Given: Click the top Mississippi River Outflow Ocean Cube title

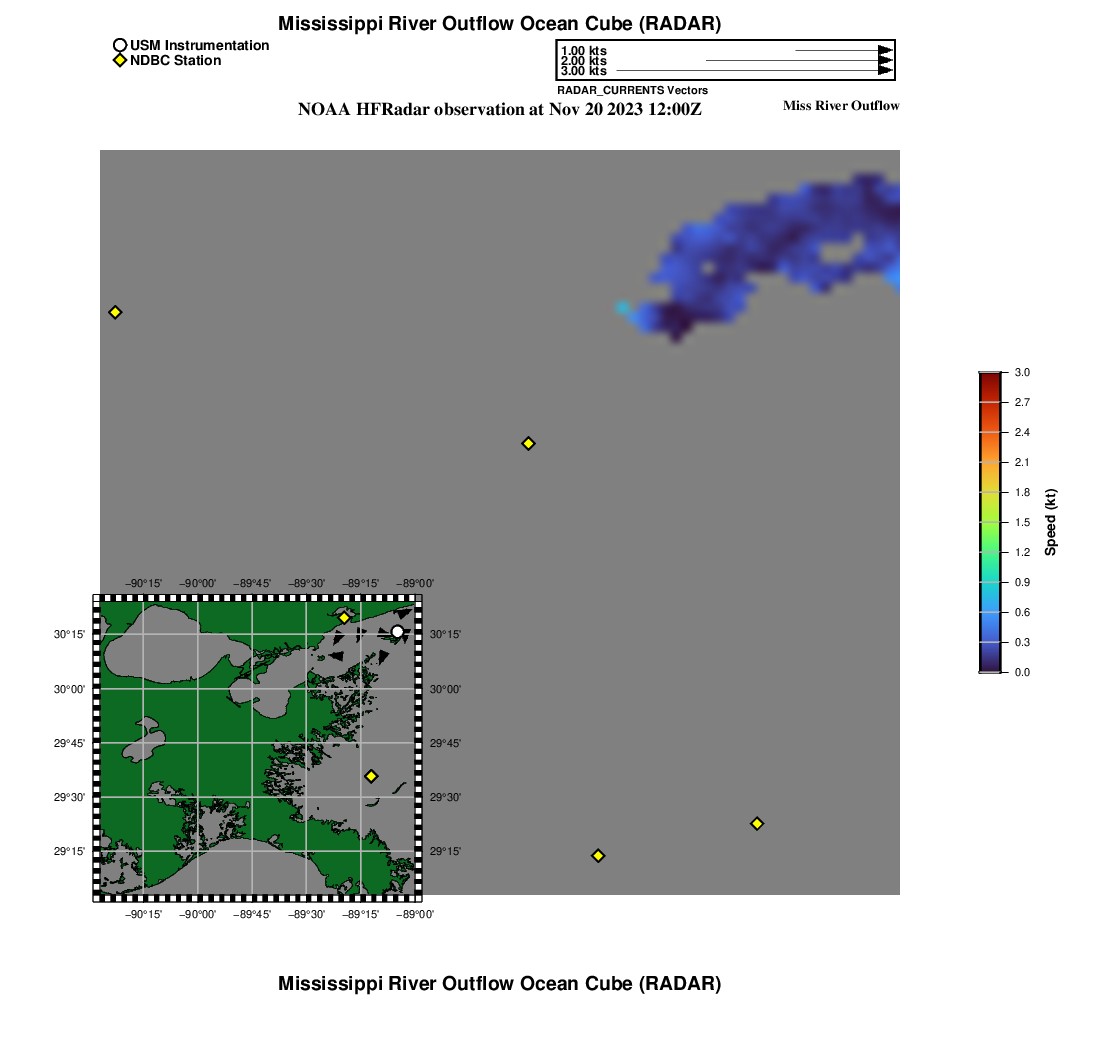Looking at the screenshot, I should (x=499, y=23).
